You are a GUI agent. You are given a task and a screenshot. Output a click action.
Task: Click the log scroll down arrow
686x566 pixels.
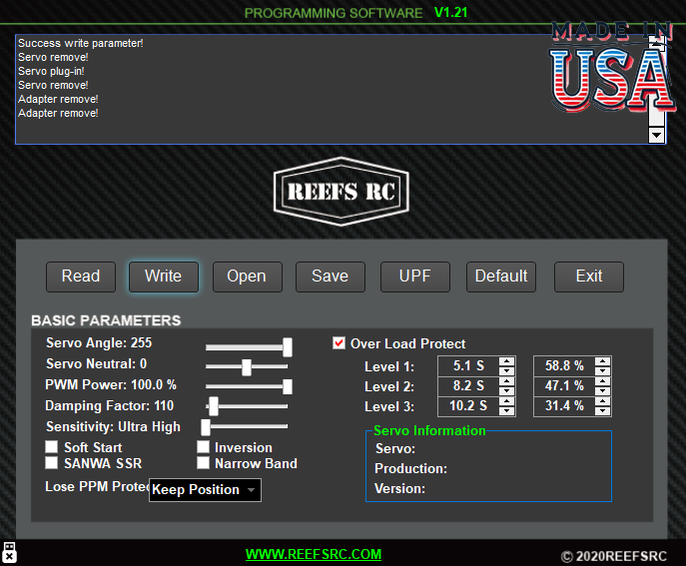pos(656,135)
